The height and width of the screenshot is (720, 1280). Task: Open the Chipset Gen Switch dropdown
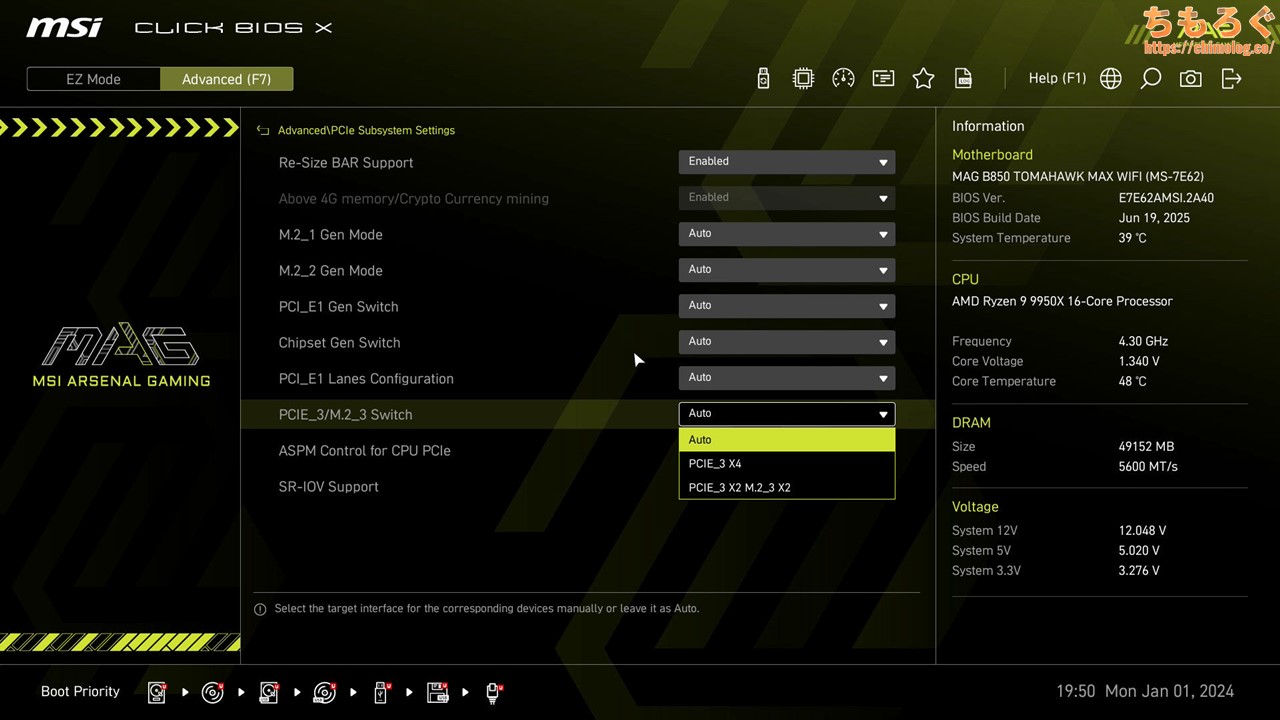click(786, 342)
